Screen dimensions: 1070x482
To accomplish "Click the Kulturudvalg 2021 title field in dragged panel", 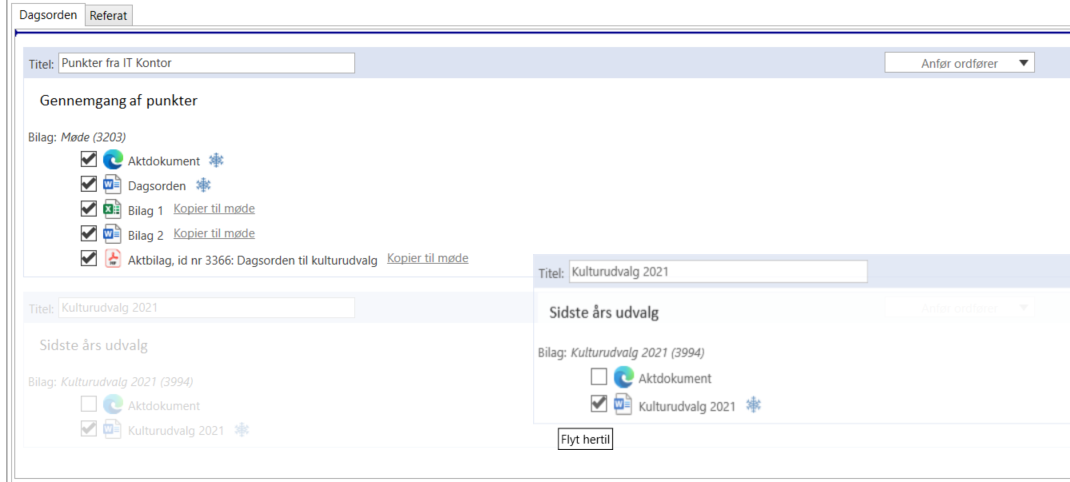I will coord(717,272).
